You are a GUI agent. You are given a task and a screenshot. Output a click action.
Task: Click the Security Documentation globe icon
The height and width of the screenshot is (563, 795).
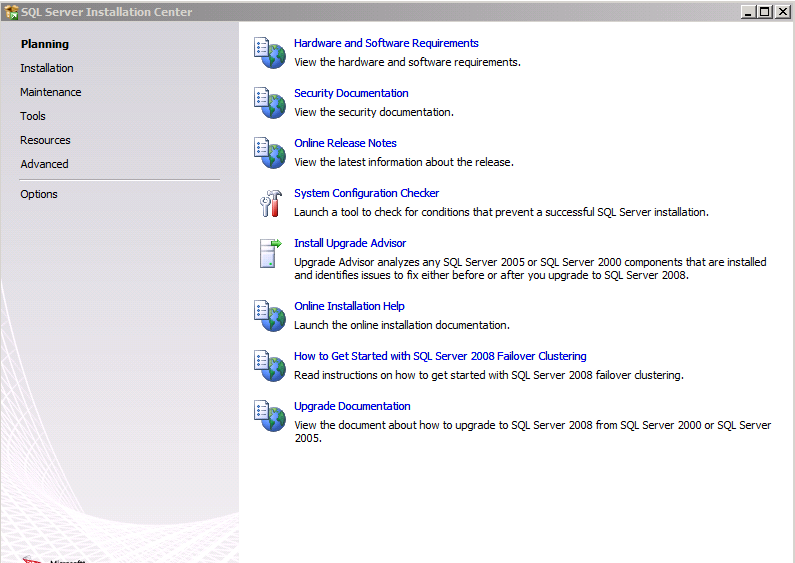point(270,103)
